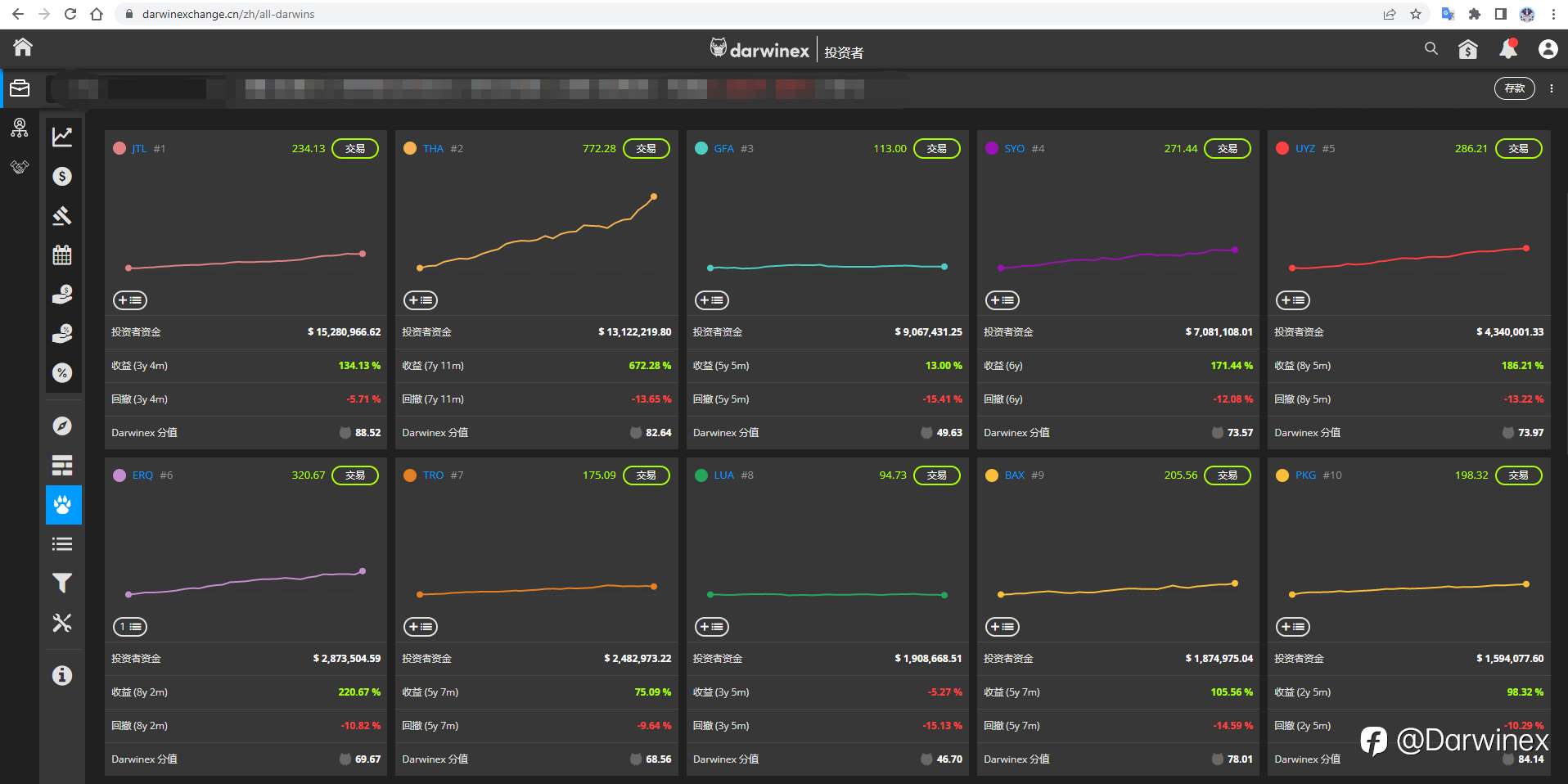Add TRO to a list with plus-list button
Screen dimensions: 1568x784
[x=421, y=627]
